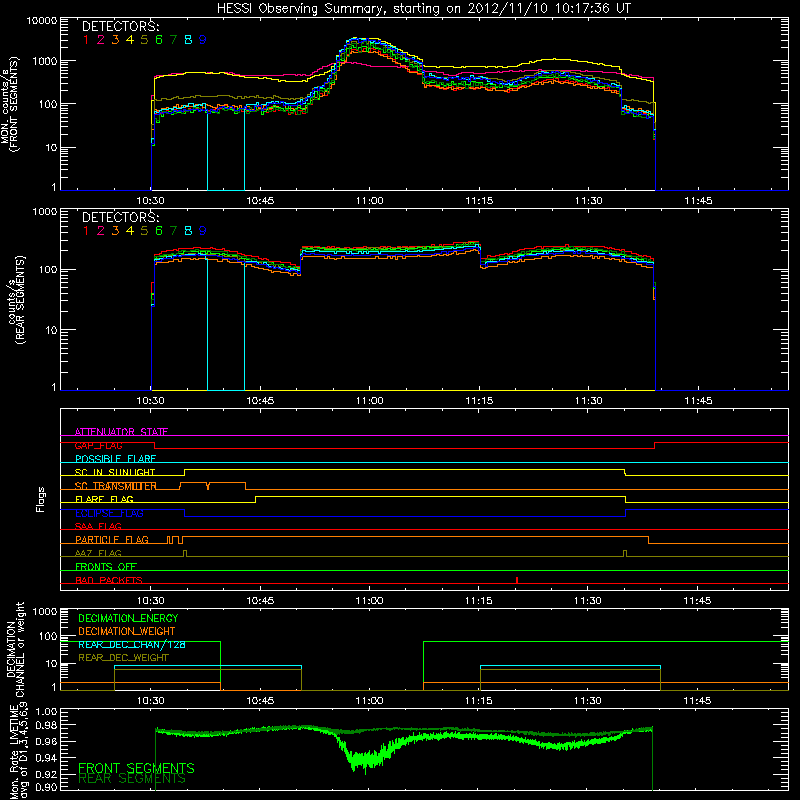Click the 11:00 tick label of the Flags panel

pyautogui.click(x=369, y=601)
